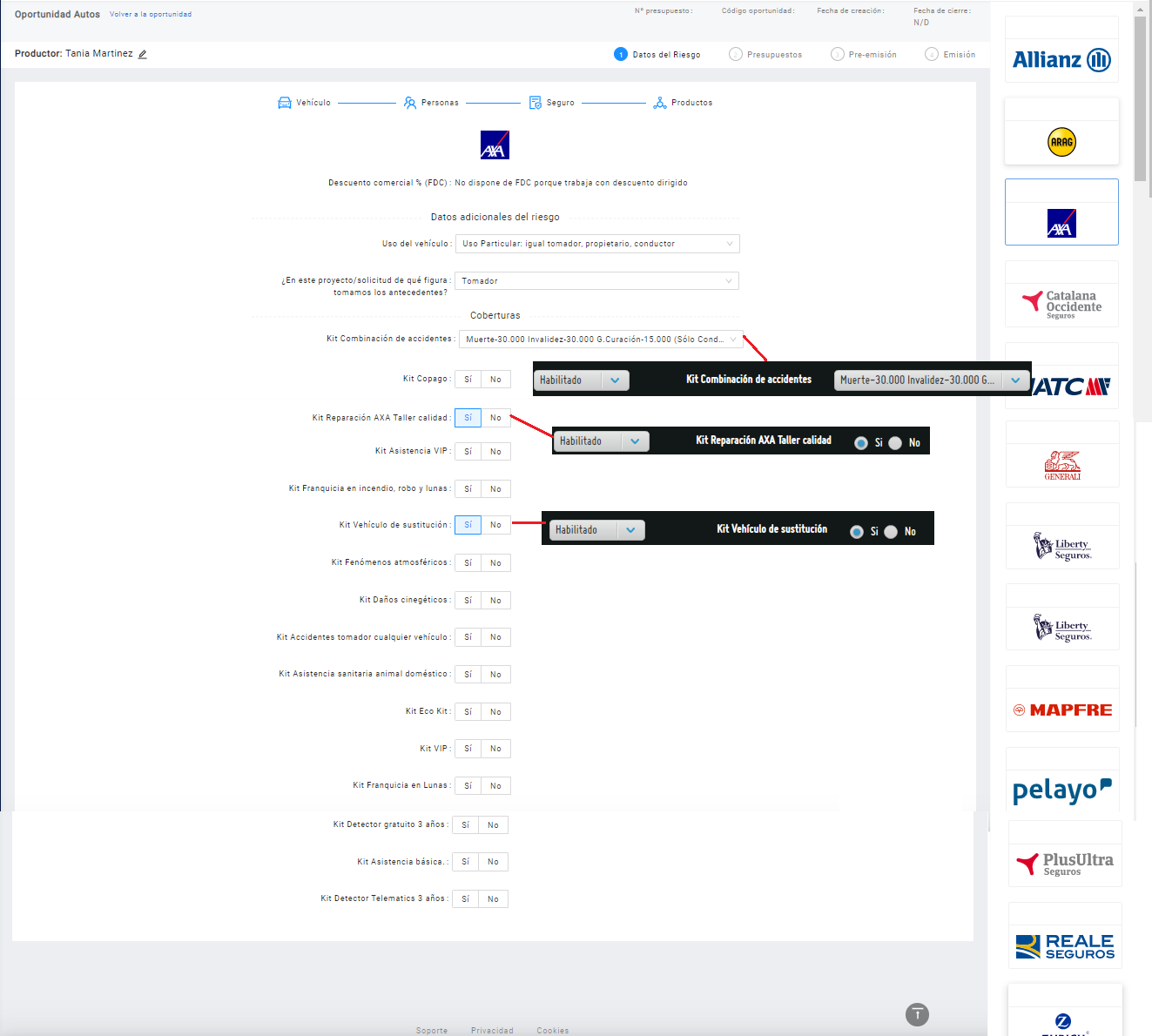Choose Sí for Kit Franquicia en incendio, robo y lunas
This screenshot has width=1152, height=1036.
coord(468,489)
